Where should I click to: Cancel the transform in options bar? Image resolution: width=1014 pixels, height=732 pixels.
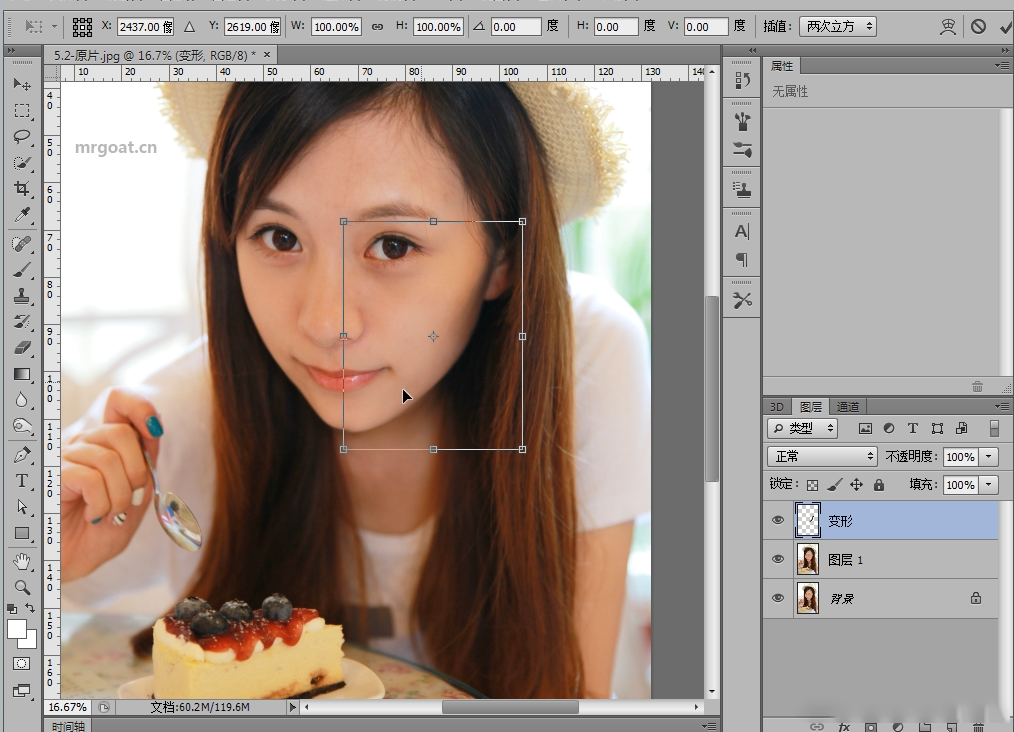click(x=978, y=27)
